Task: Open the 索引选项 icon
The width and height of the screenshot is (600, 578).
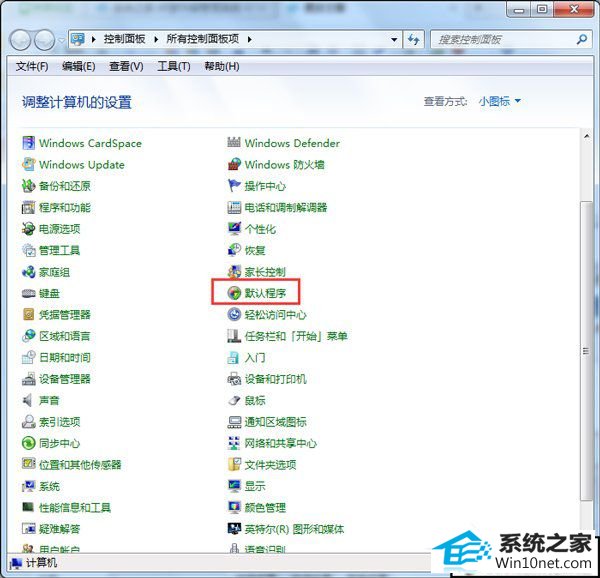Action: click(29, 422)
